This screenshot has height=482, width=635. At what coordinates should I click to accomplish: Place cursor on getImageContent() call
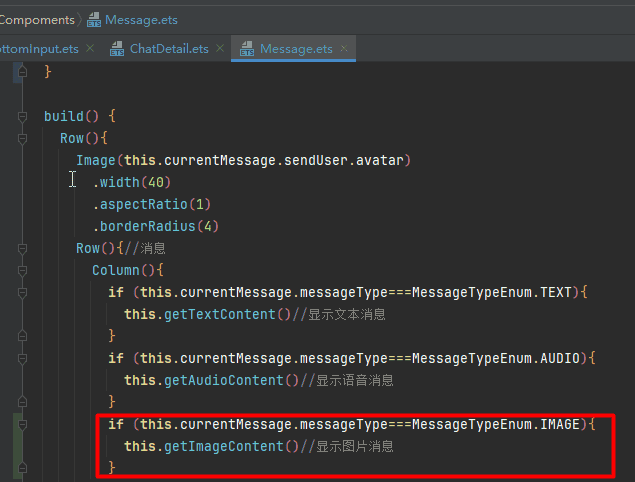pyautogui.click(x=221, y=446)
